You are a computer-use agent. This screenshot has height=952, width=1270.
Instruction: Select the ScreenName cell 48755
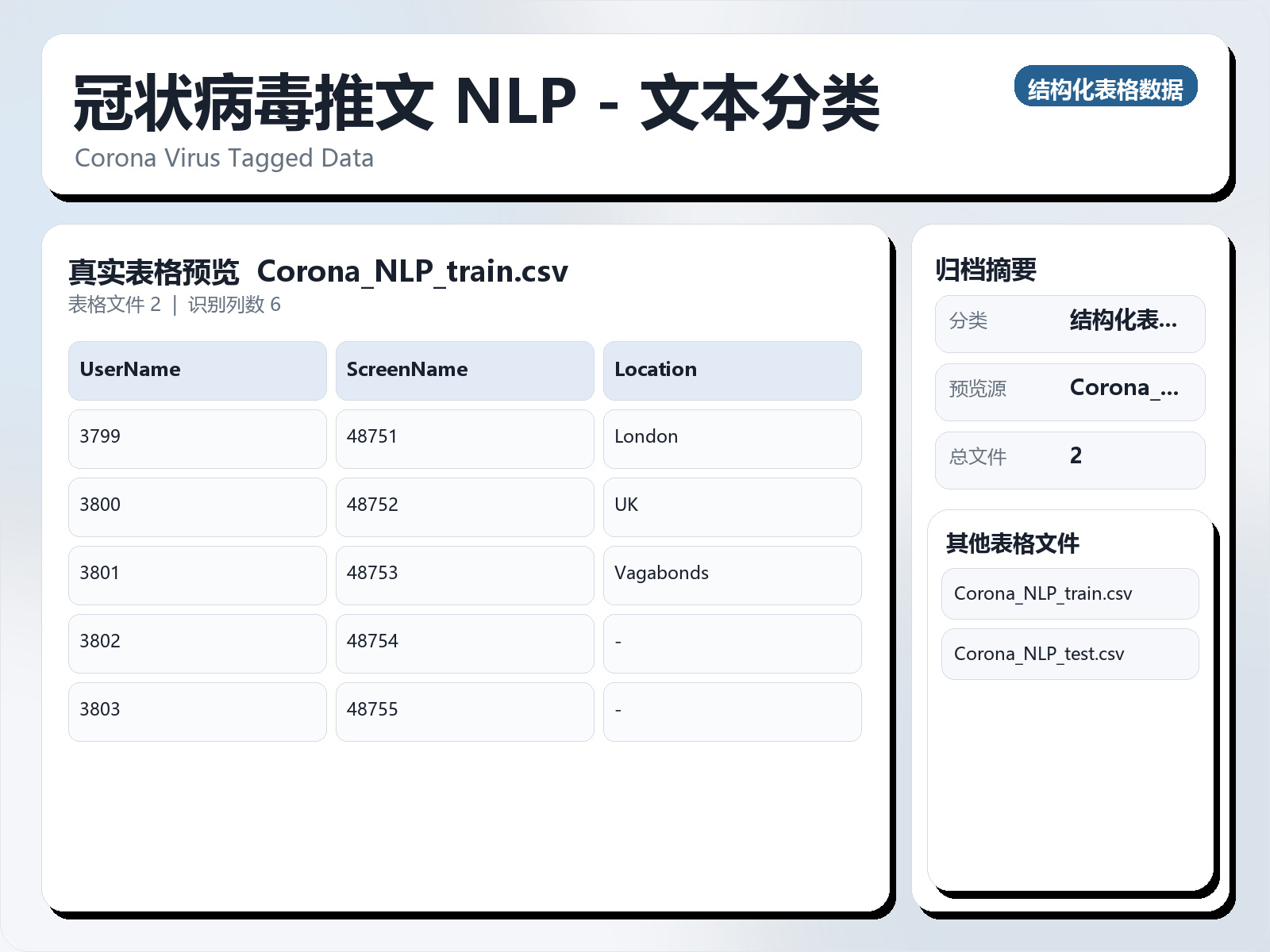point(464,712)
